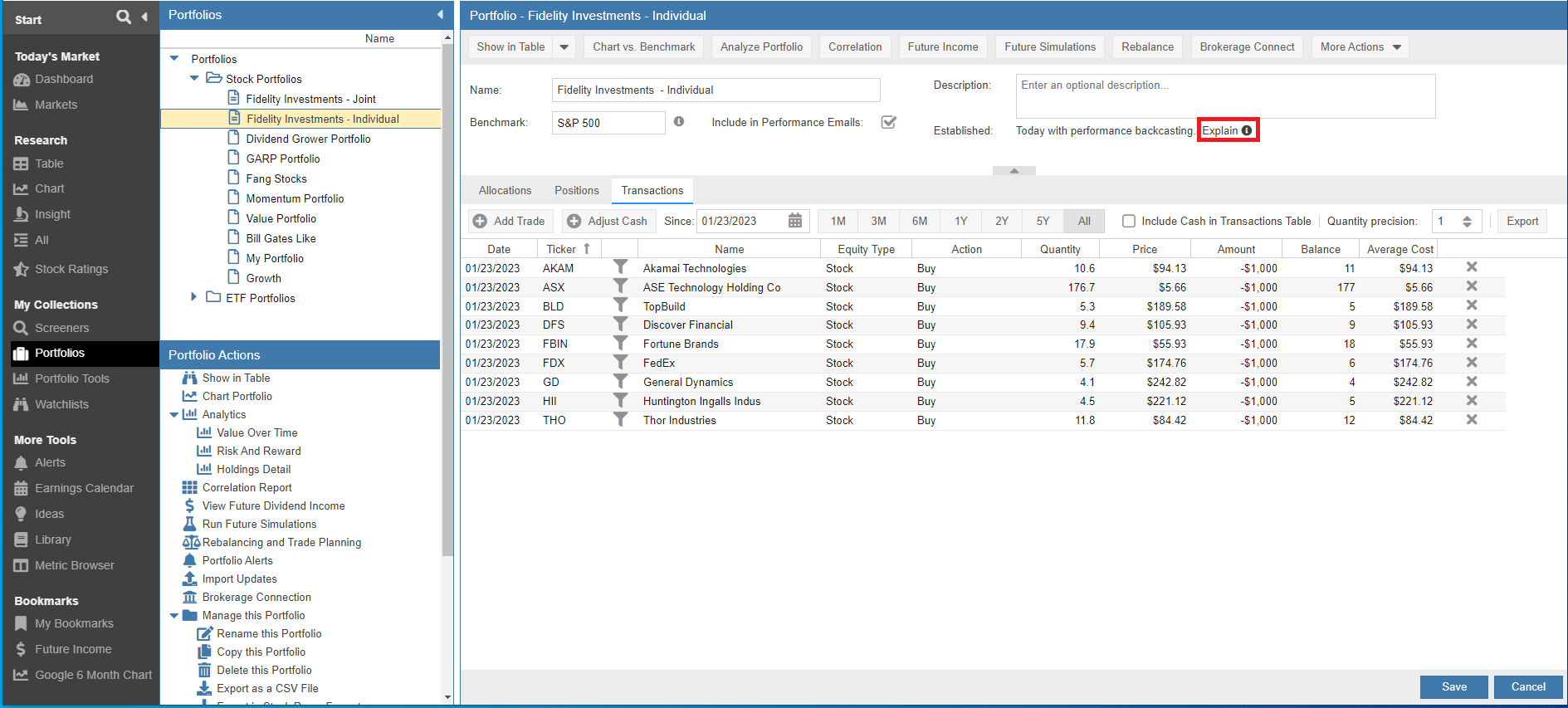Switch to the Allocations tab
Image resolution: width=1568 pixels, height=708 pixels.
coord(505,190)
